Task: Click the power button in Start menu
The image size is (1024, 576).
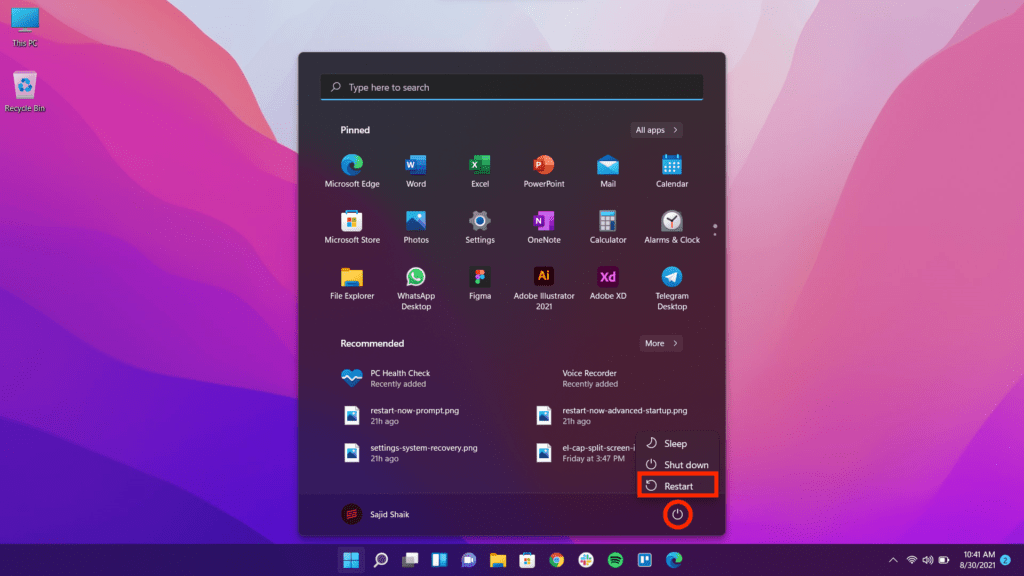Action: (677, 515)
